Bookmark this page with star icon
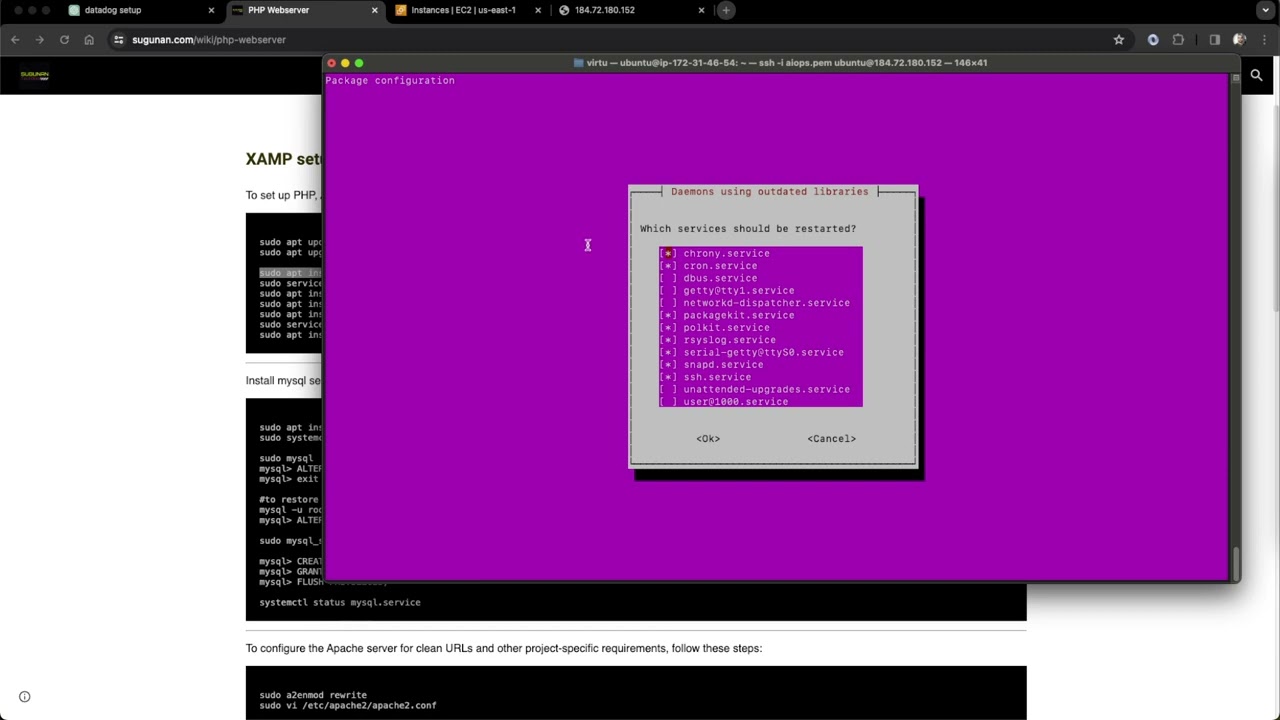 click(x=1119, y=40)
